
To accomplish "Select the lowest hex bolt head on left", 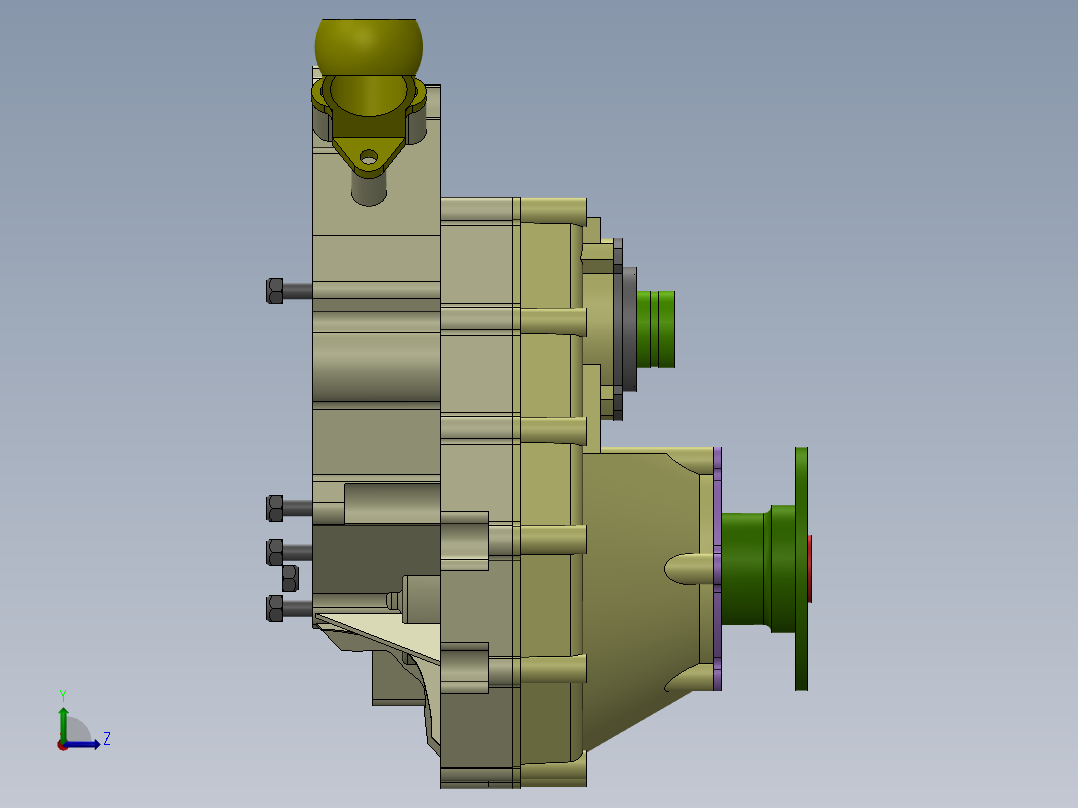I will point(274,608).
